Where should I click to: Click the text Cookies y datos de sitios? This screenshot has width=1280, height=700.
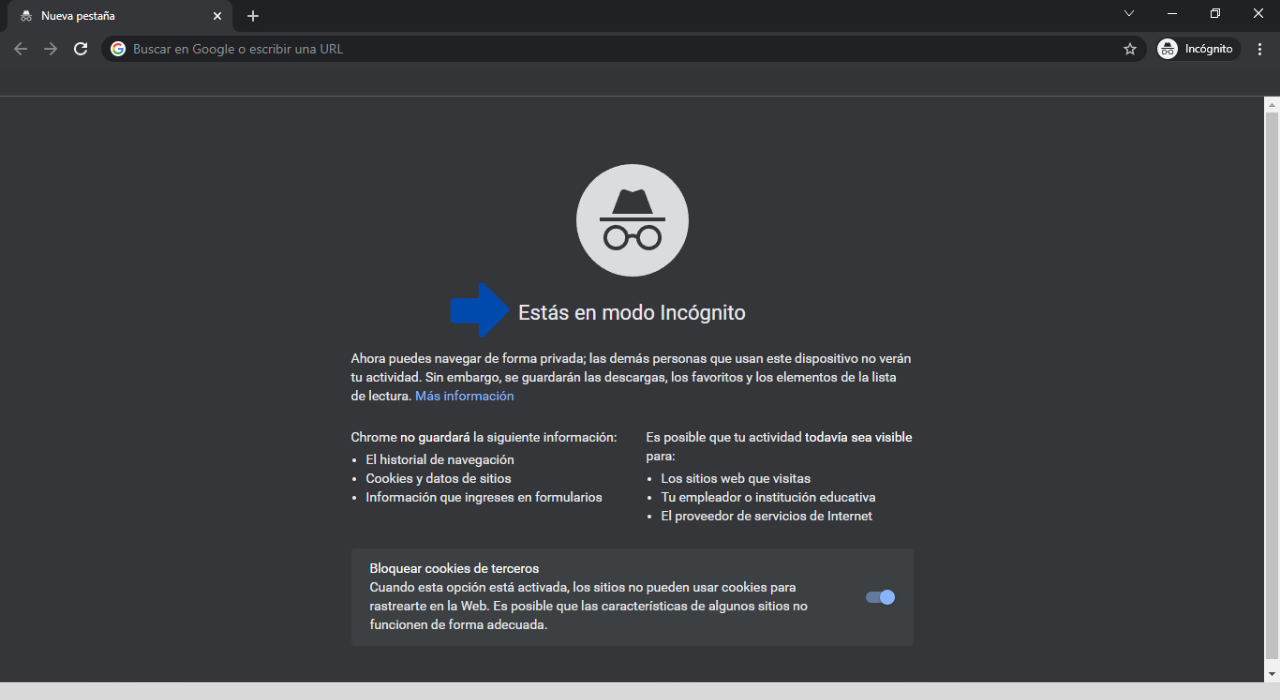438,479
